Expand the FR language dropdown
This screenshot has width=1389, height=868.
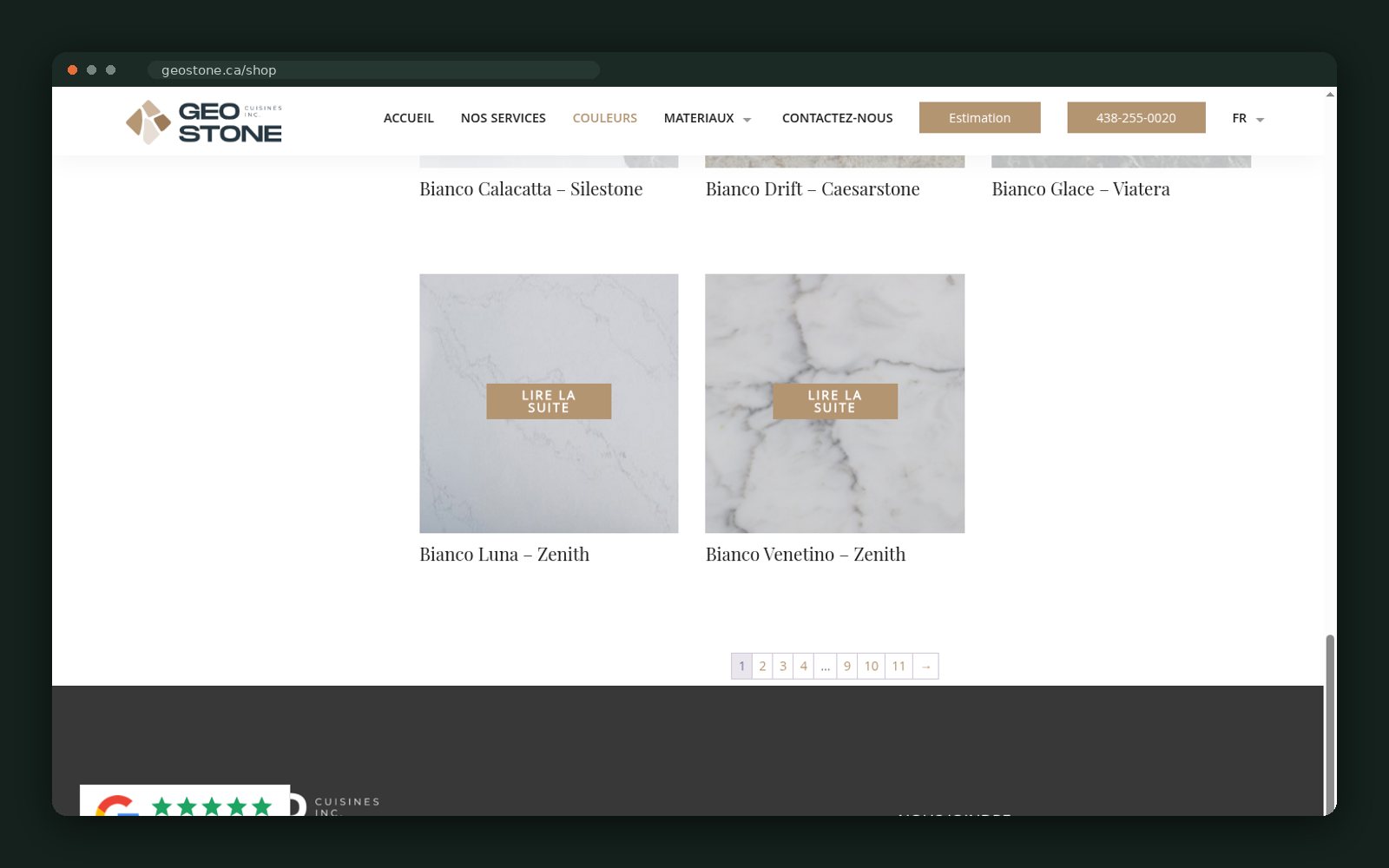coord(1247,118)
